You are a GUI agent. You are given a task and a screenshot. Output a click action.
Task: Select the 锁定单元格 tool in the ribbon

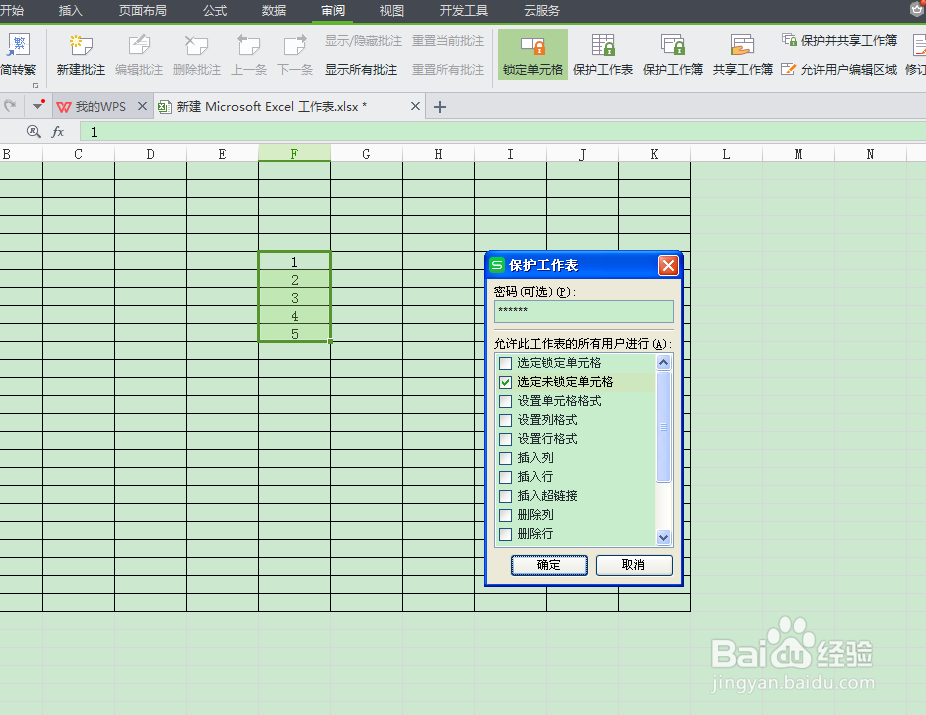(533, 54)
